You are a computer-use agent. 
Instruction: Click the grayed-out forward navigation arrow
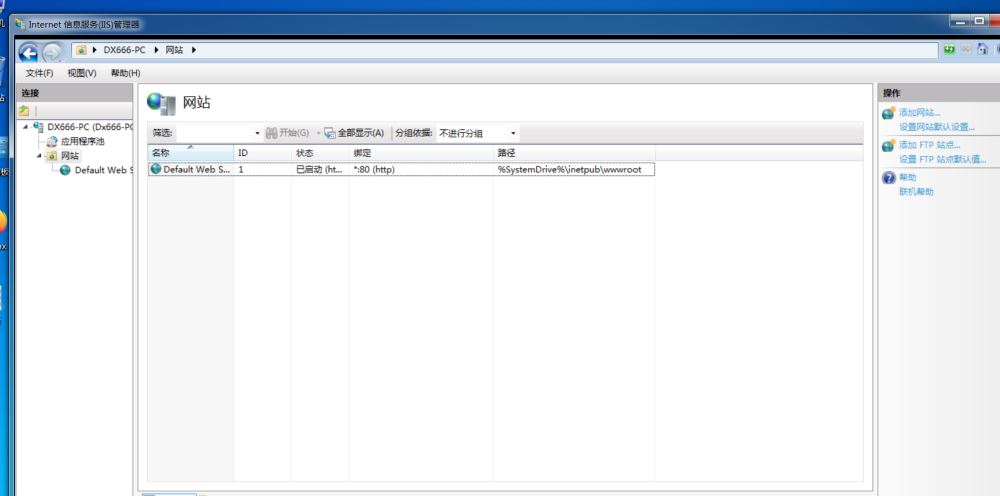point(52,52)
